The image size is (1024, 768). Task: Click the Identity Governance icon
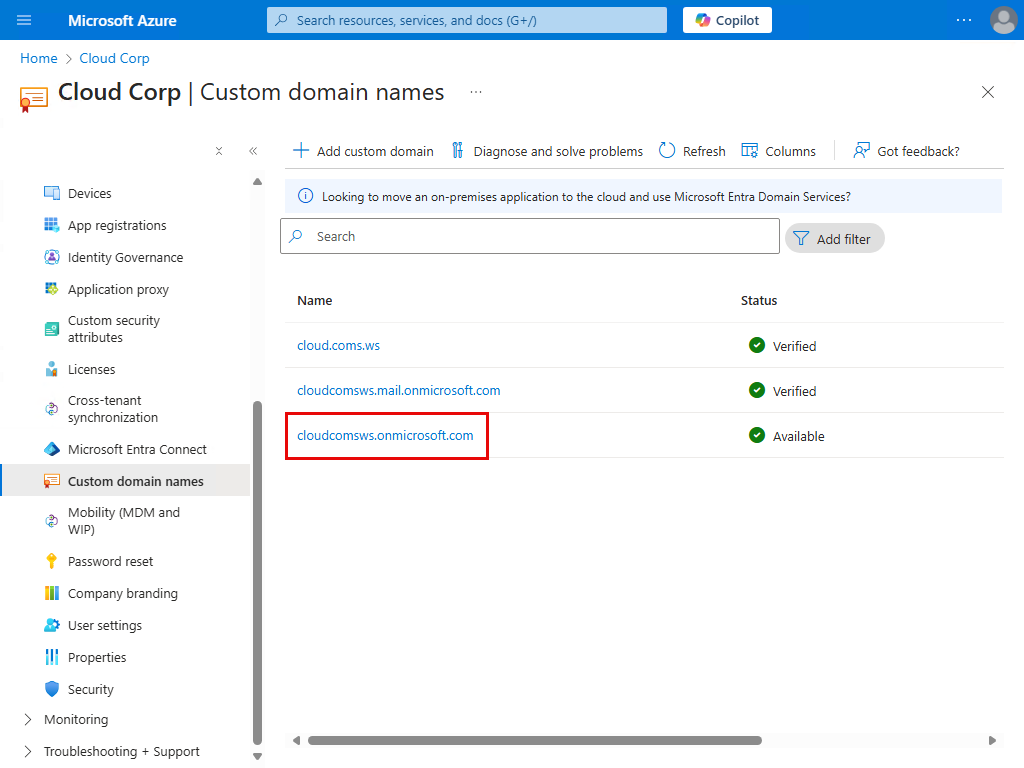click(x=52, y=257)
